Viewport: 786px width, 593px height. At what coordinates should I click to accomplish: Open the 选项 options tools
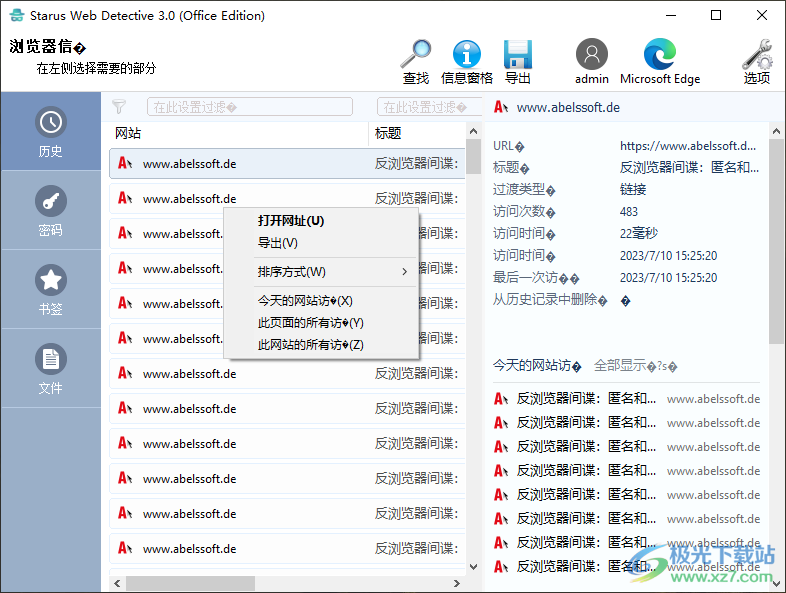756,62
